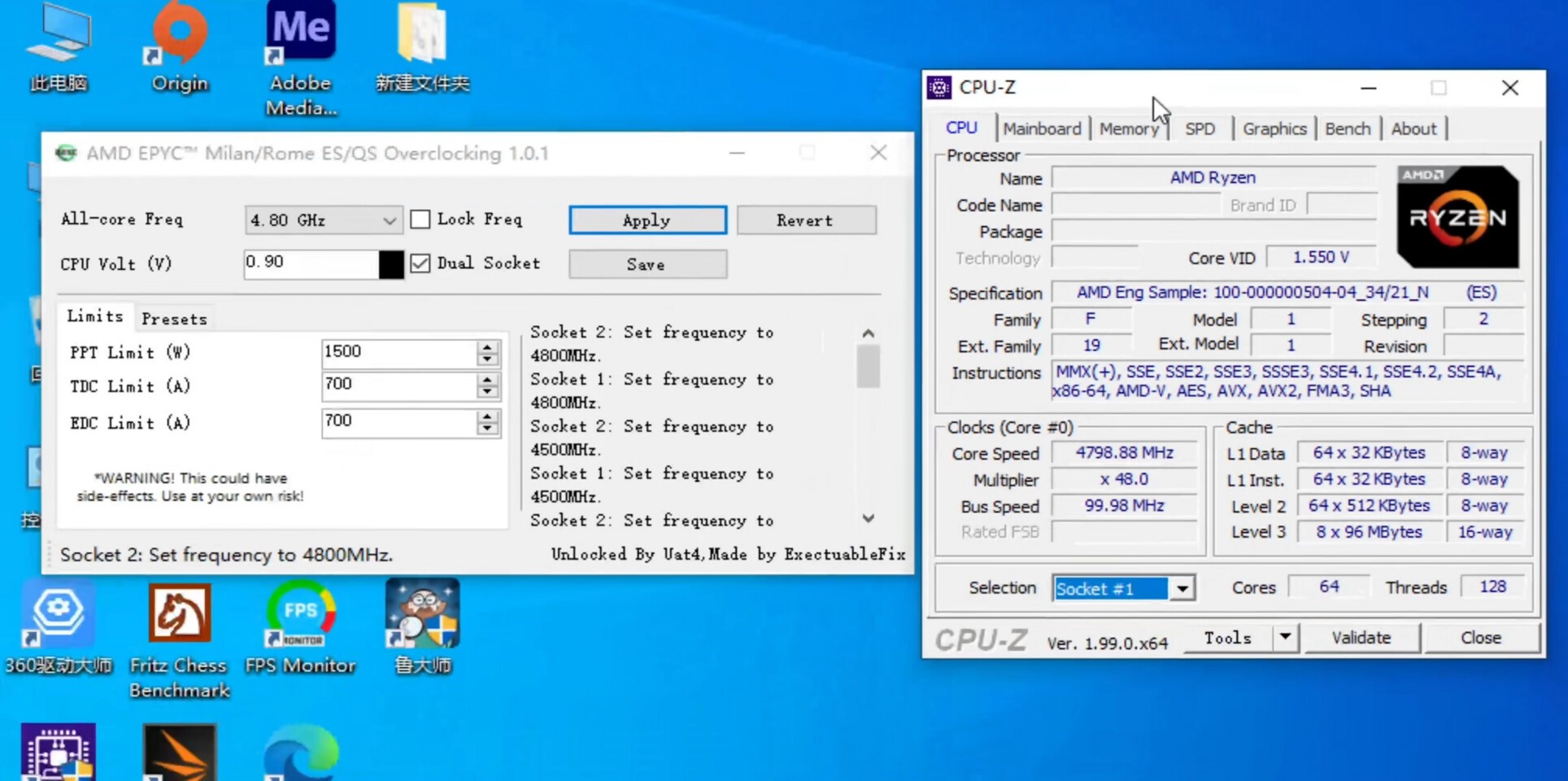Image resolution: width=1568 pixels, height=781 pixels.
Task: Click the Validate button
Action: 1361,637
